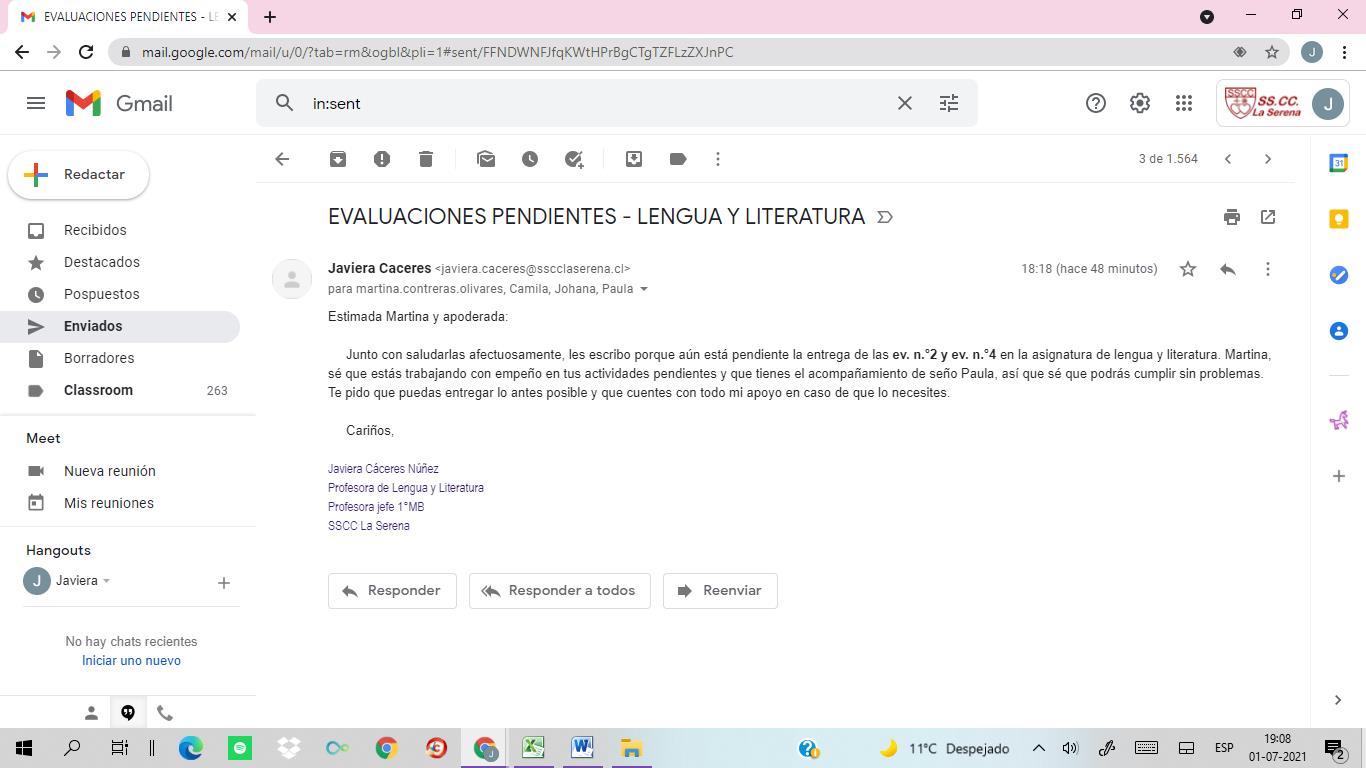Click the reply arrow icon beside the star
Image resolution: width=1366 pixels, height=768 pixels.
[x=1228, y=269]
